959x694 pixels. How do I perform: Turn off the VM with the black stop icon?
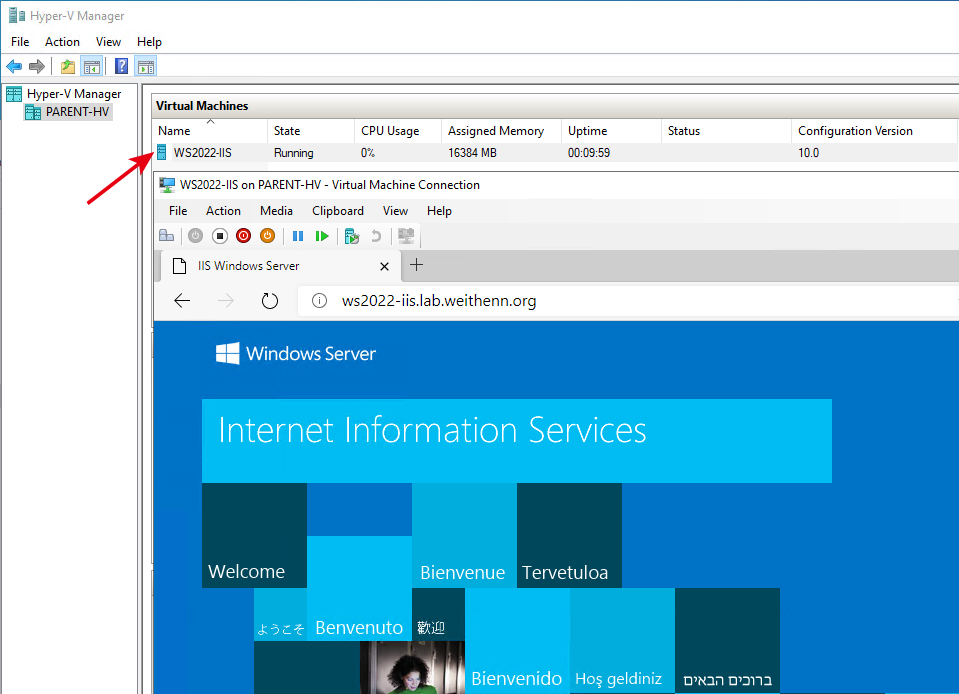coord(220,236)
